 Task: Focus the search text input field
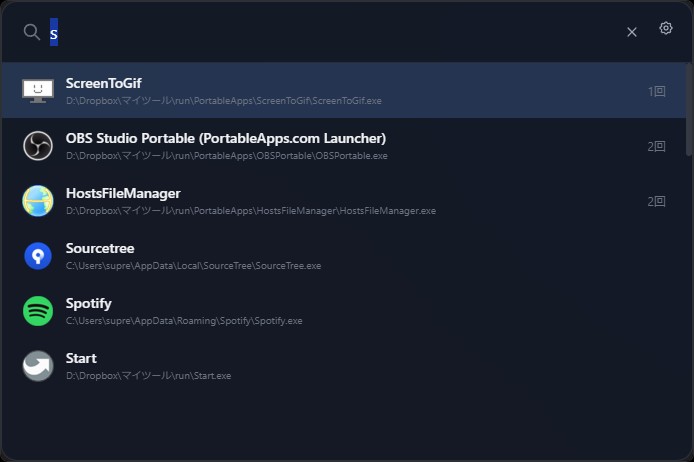point(330,32)
